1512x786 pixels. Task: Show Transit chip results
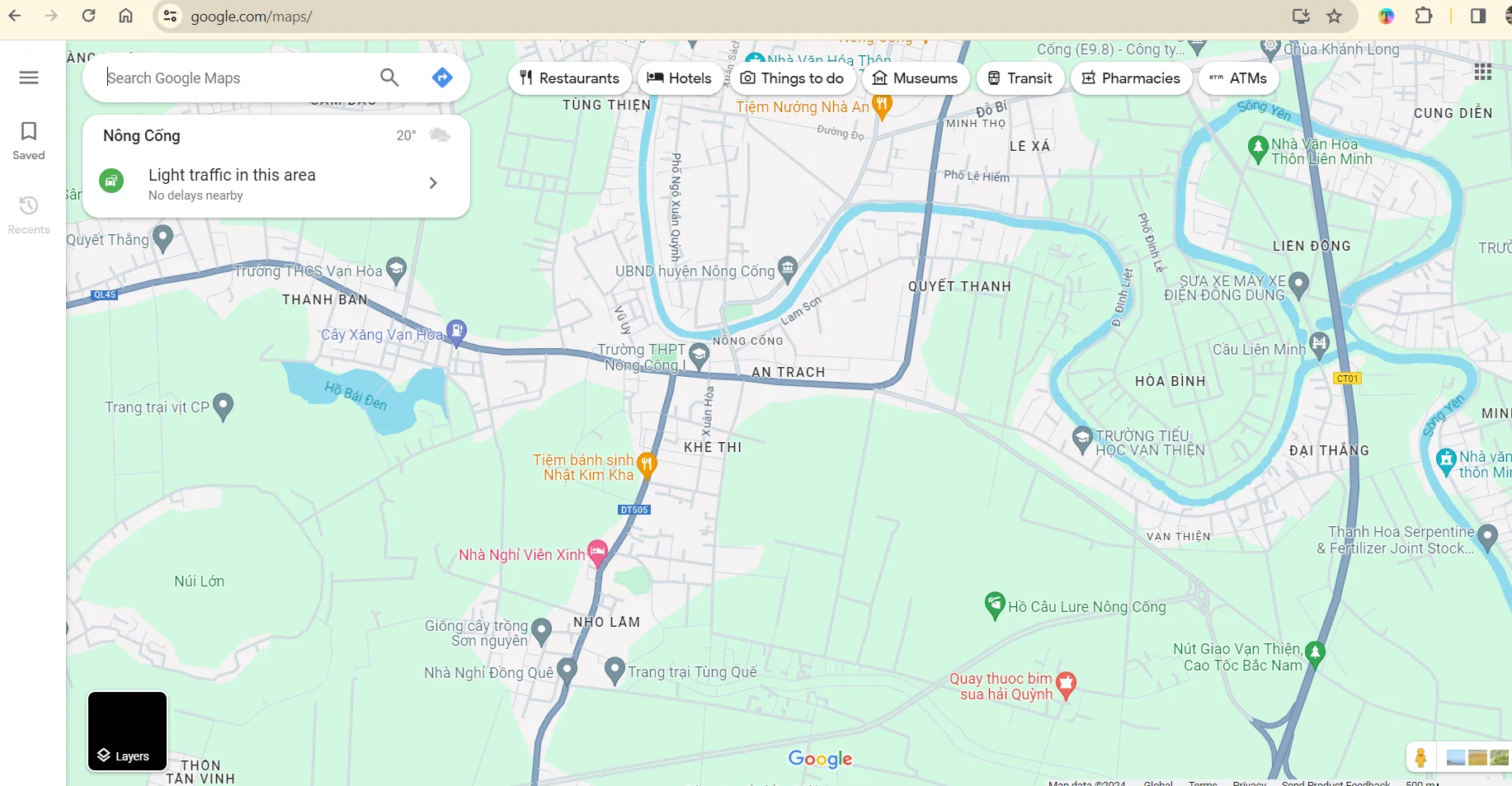coord(1020,78)
